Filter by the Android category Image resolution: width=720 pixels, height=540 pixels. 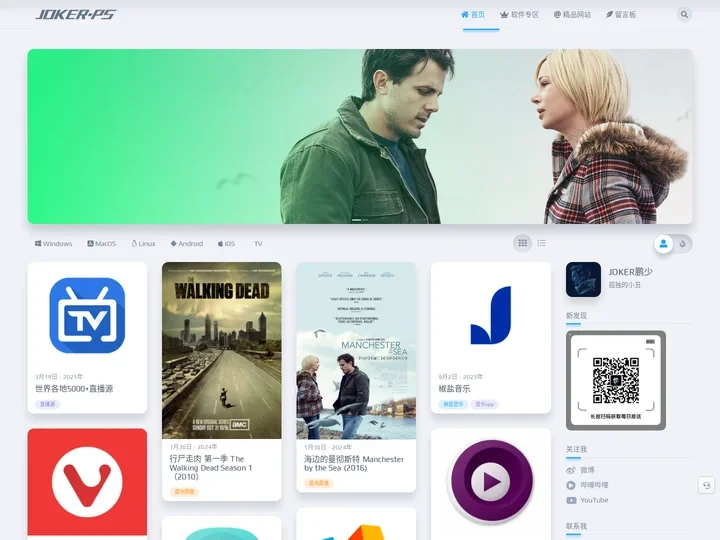tap(187, 243)
